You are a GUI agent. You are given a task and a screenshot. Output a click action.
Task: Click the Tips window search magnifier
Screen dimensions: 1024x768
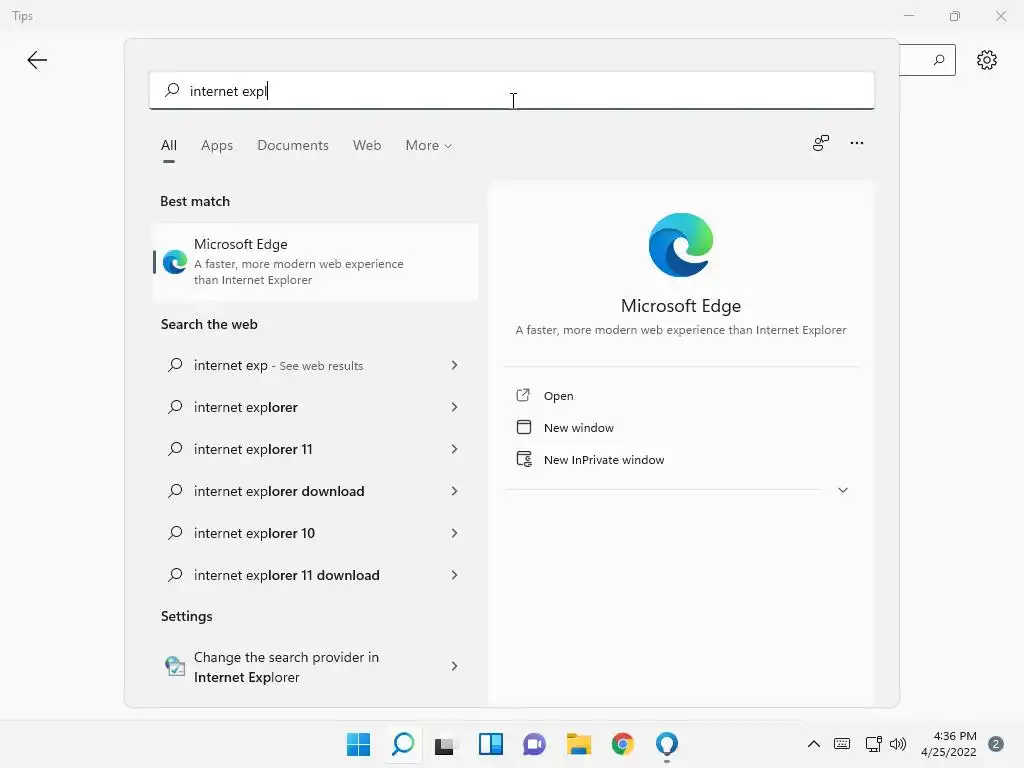939,60
